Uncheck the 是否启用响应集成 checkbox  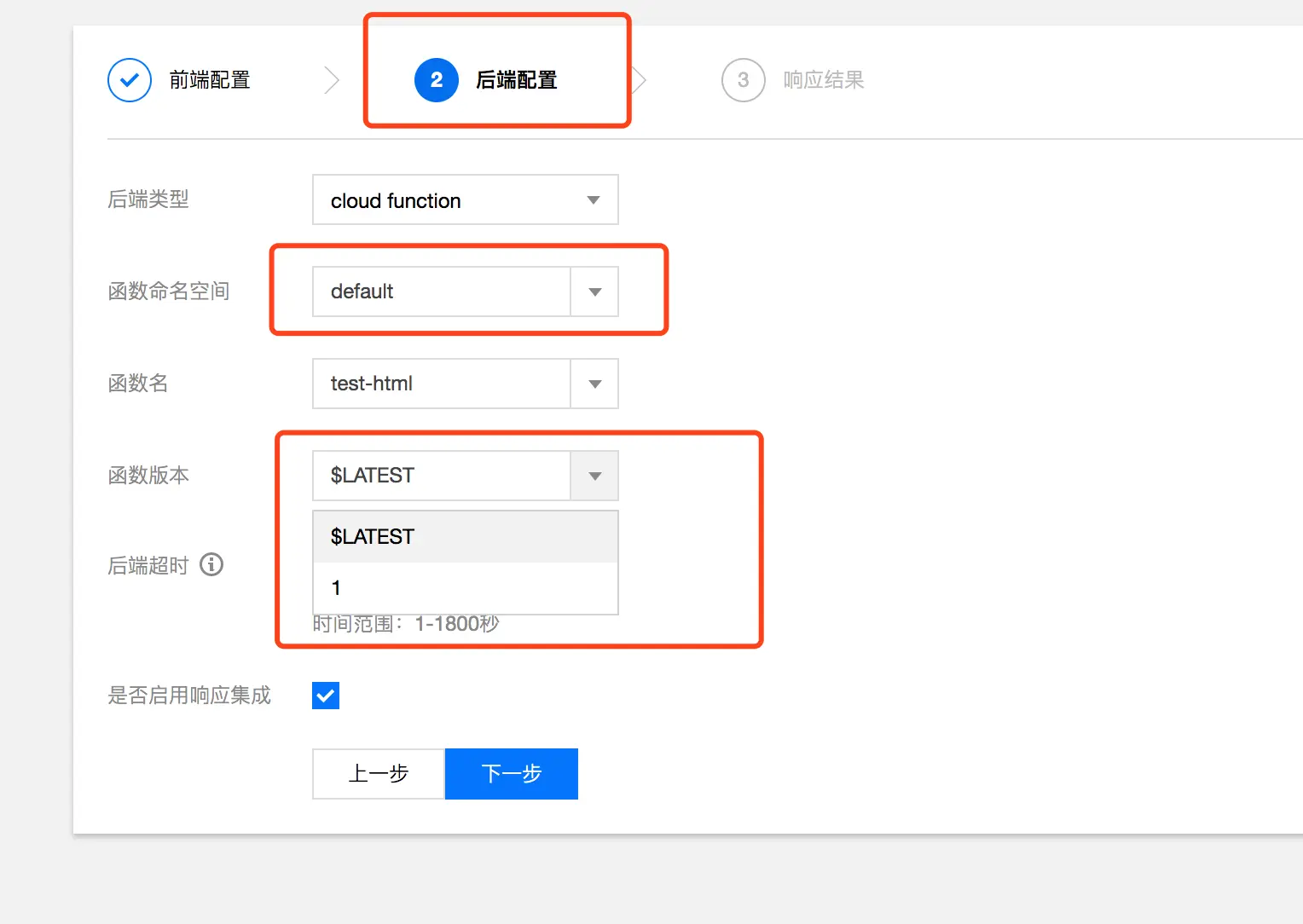(x=326, y=696)
